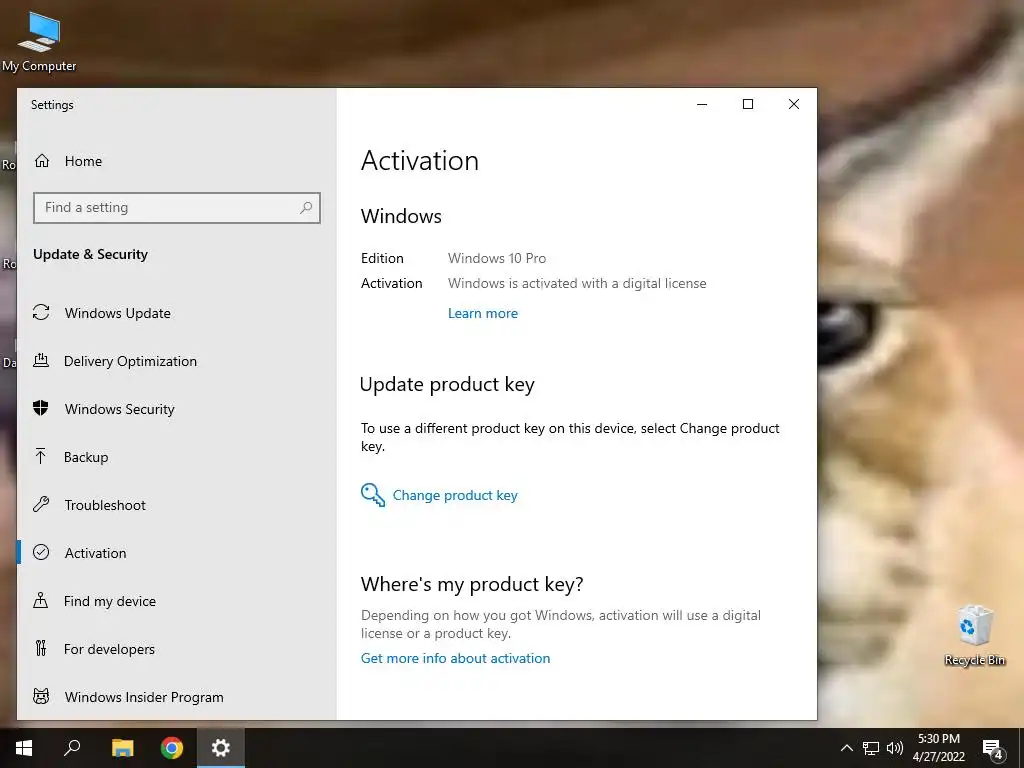Open the volume speaker icon in tray
This screenshot has width=1024, height=768.
point(895,748)
